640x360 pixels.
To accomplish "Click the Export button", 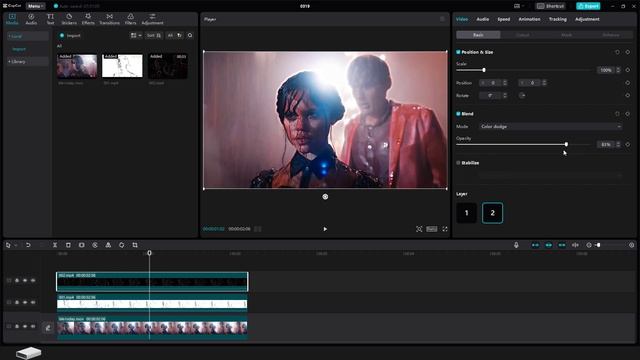I will 588,6.
